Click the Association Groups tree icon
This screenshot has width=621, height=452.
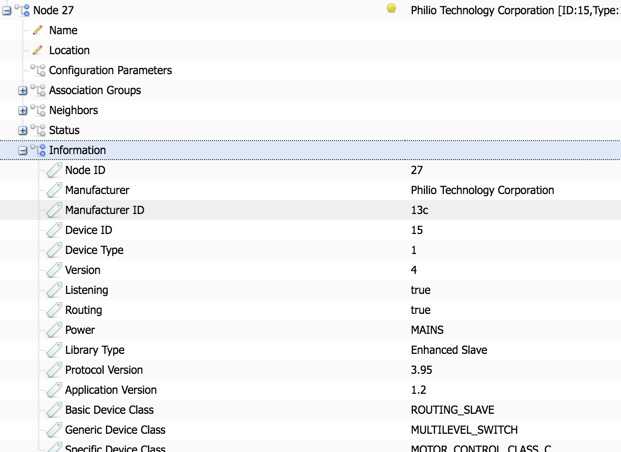38,90
